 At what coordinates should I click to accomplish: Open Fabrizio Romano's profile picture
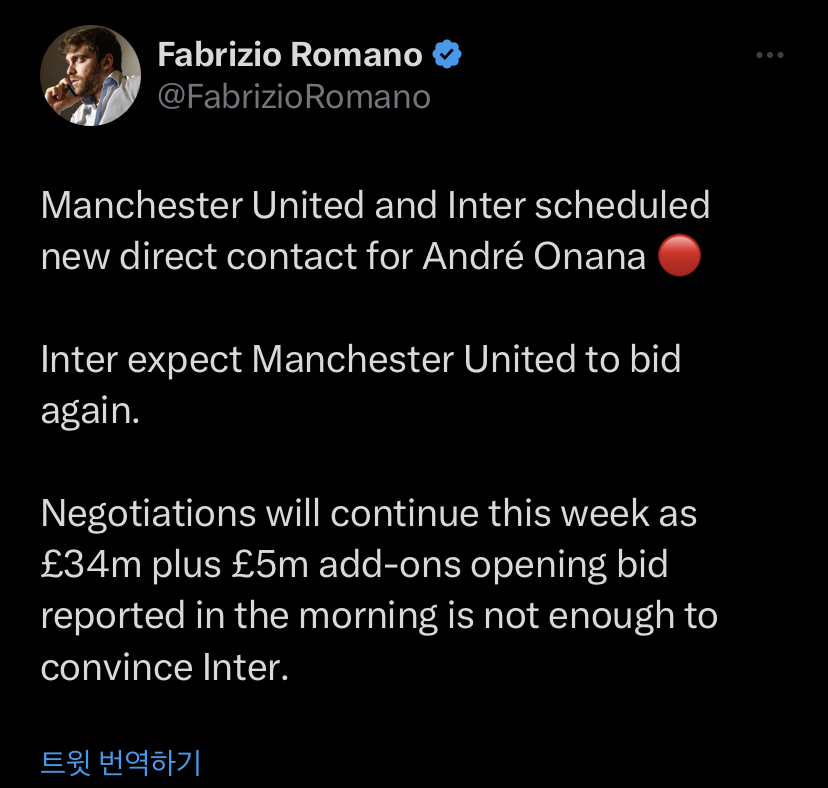90,76
